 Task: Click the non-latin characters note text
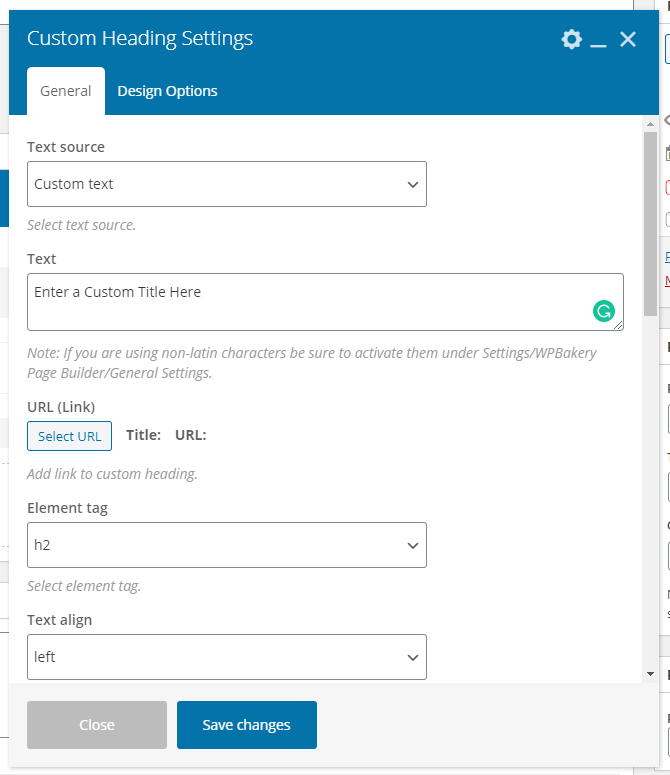(312, 363)
